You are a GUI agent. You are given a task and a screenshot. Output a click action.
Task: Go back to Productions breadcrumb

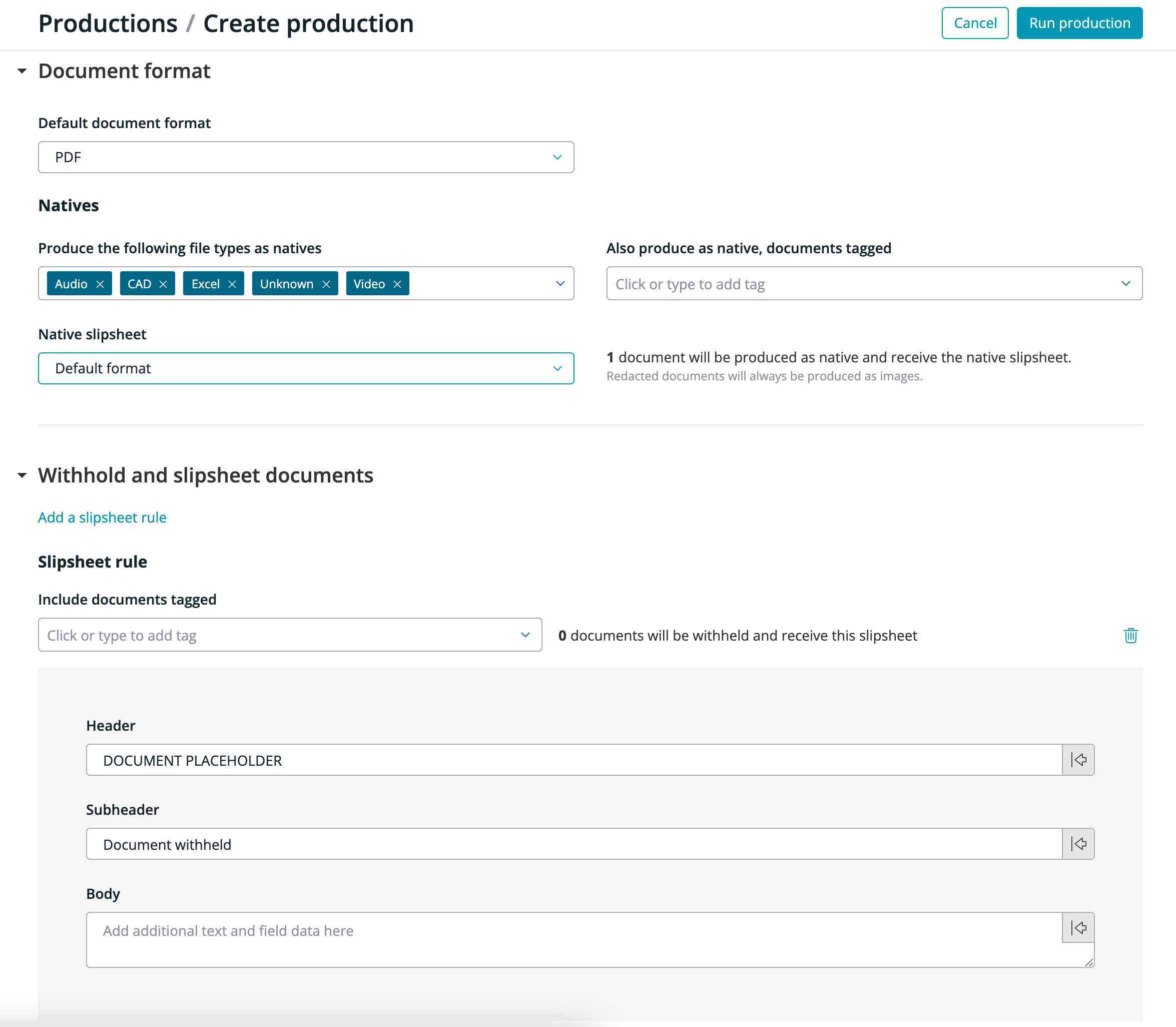[x=108, y=24]
